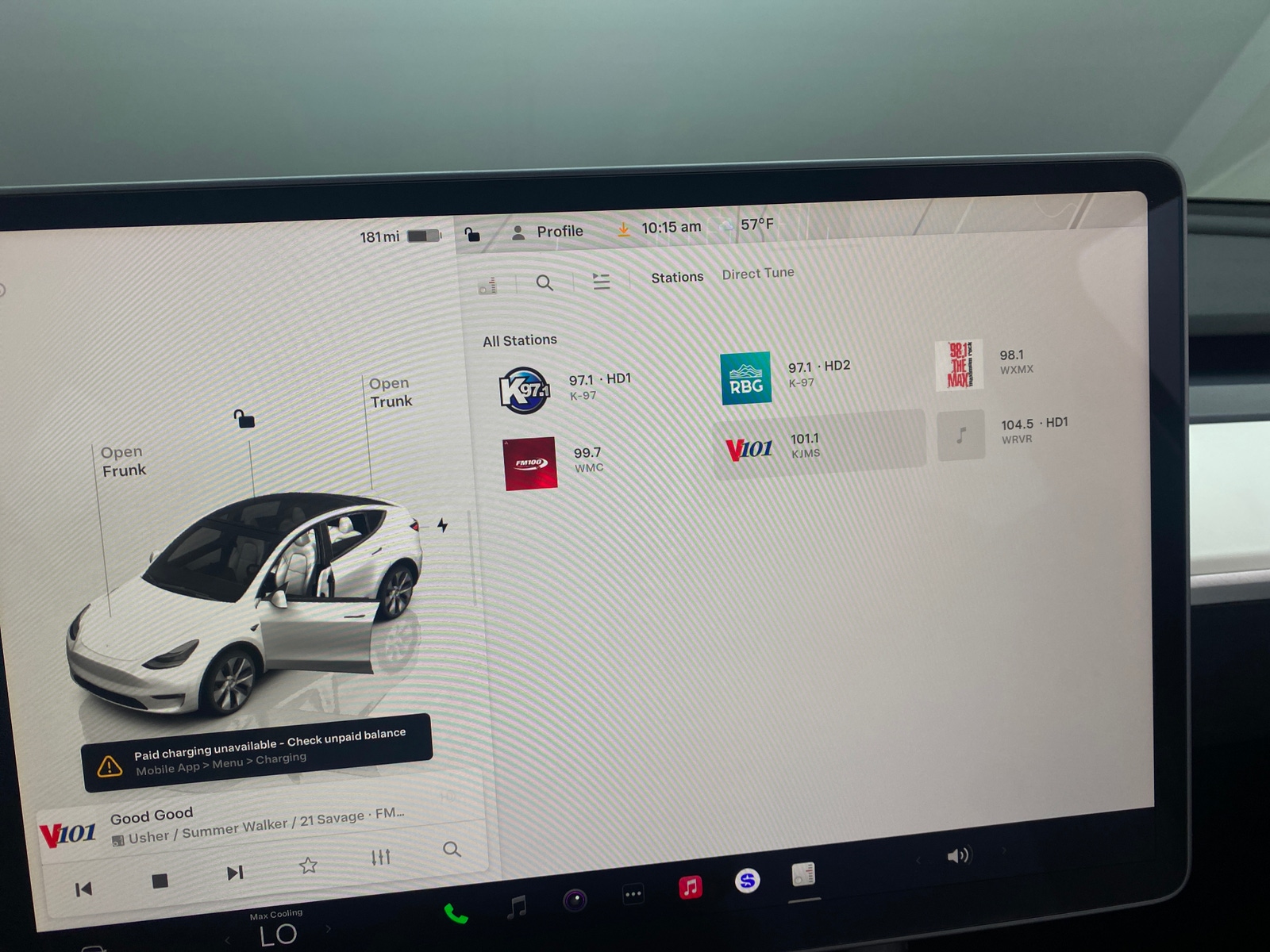The width and height of the screenshot is (1270, 952).
Task: Tap the search icon in the media player
Action: (x=452, y=850)
